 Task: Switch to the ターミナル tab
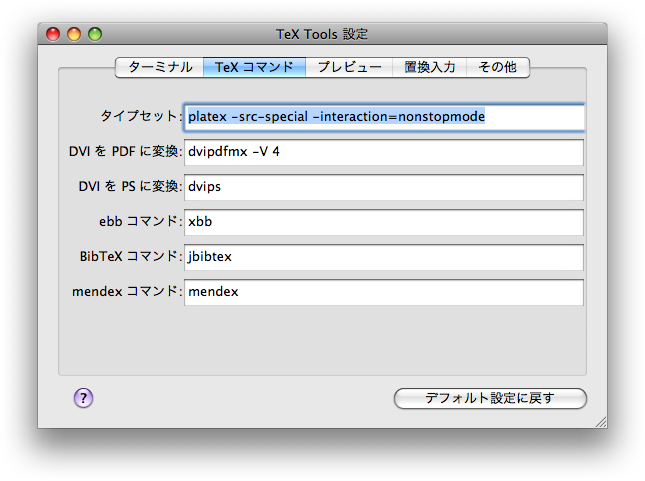click(160, 67)
